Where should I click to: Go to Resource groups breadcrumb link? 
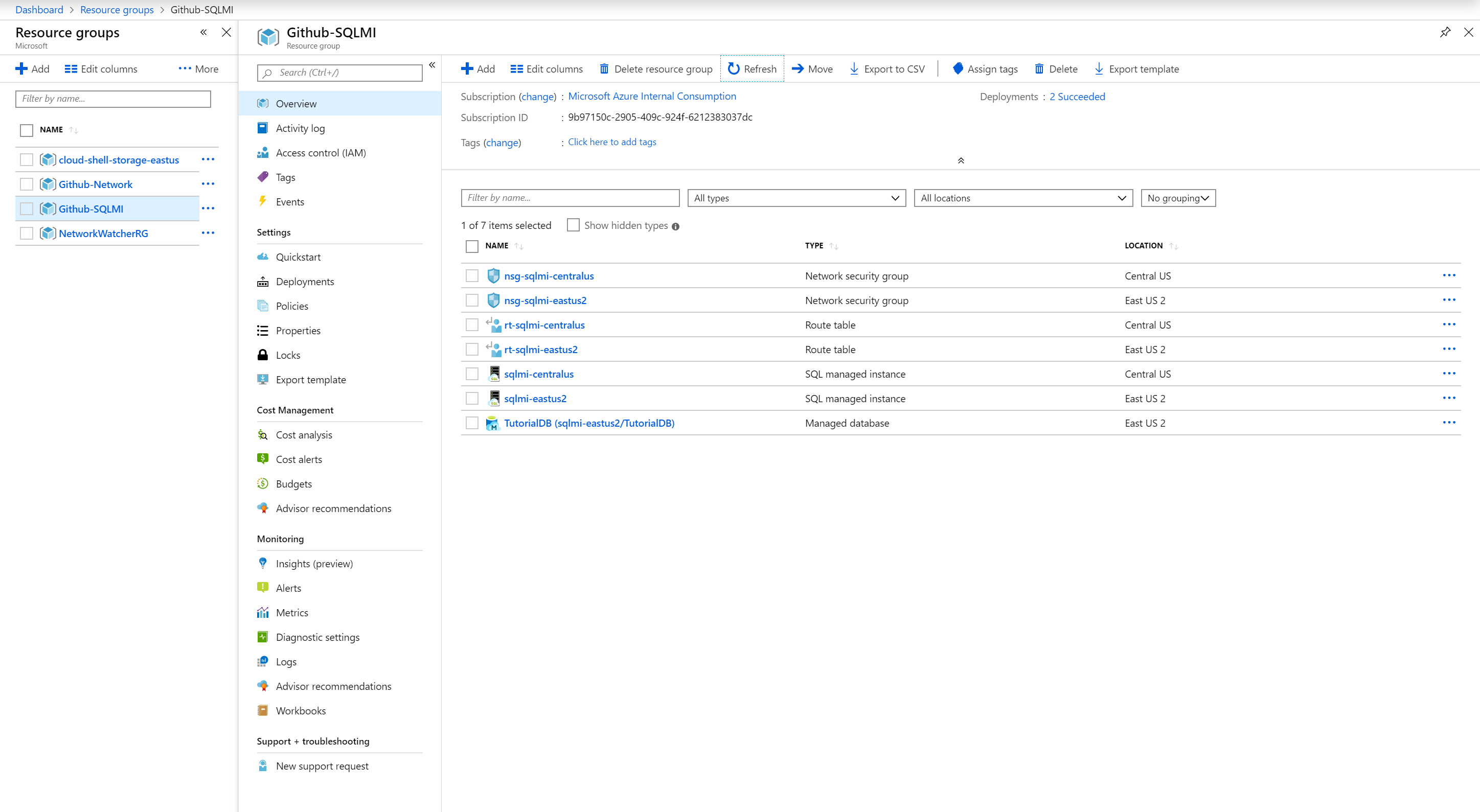click(x=117, y=10)
